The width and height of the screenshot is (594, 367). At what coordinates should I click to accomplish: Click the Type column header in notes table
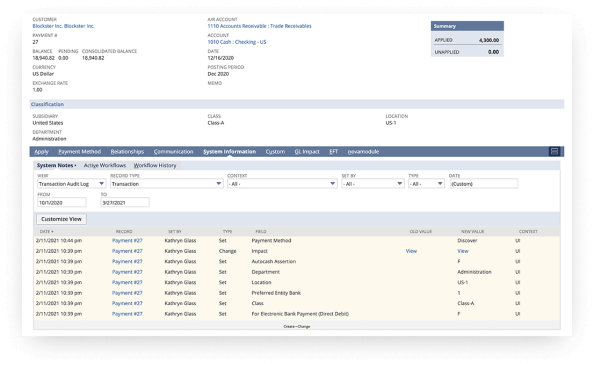pos(227,231)
